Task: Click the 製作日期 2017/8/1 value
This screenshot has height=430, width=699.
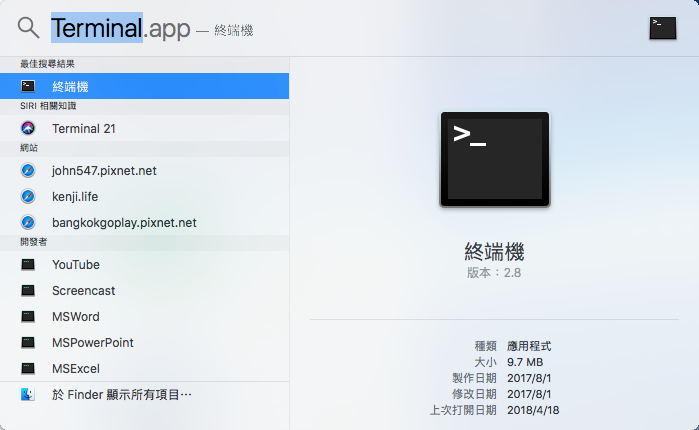Action: coord(529,378)
